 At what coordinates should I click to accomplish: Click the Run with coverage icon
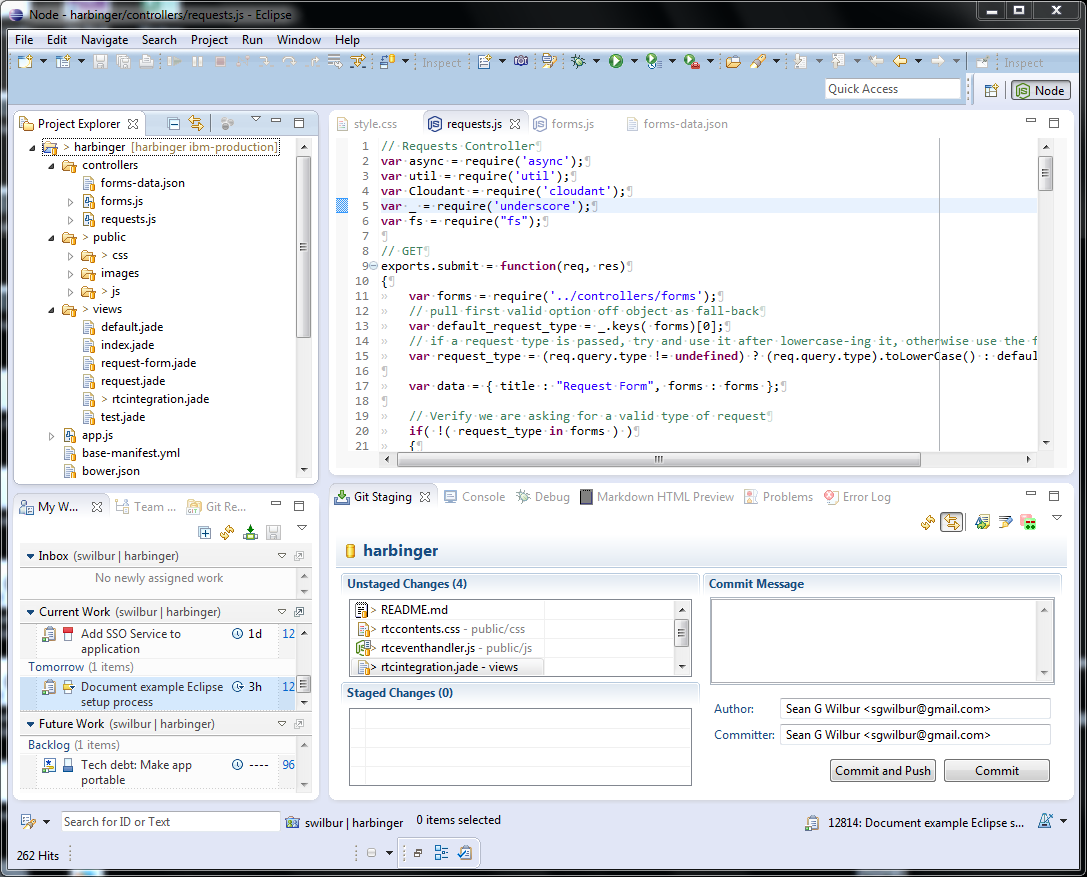(653, 62)
